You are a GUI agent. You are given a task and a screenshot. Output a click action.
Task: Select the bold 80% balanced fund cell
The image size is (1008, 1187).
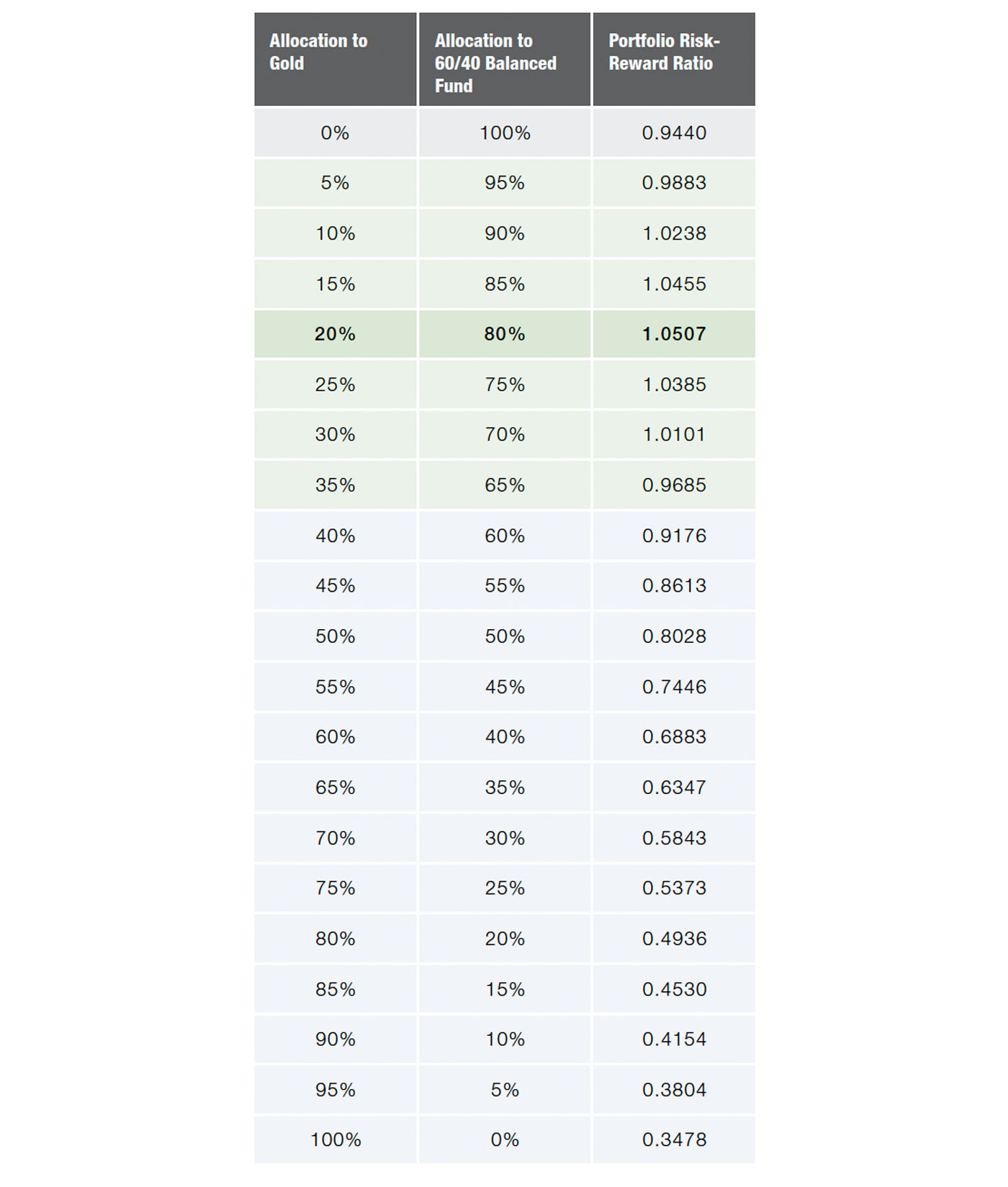505,334
